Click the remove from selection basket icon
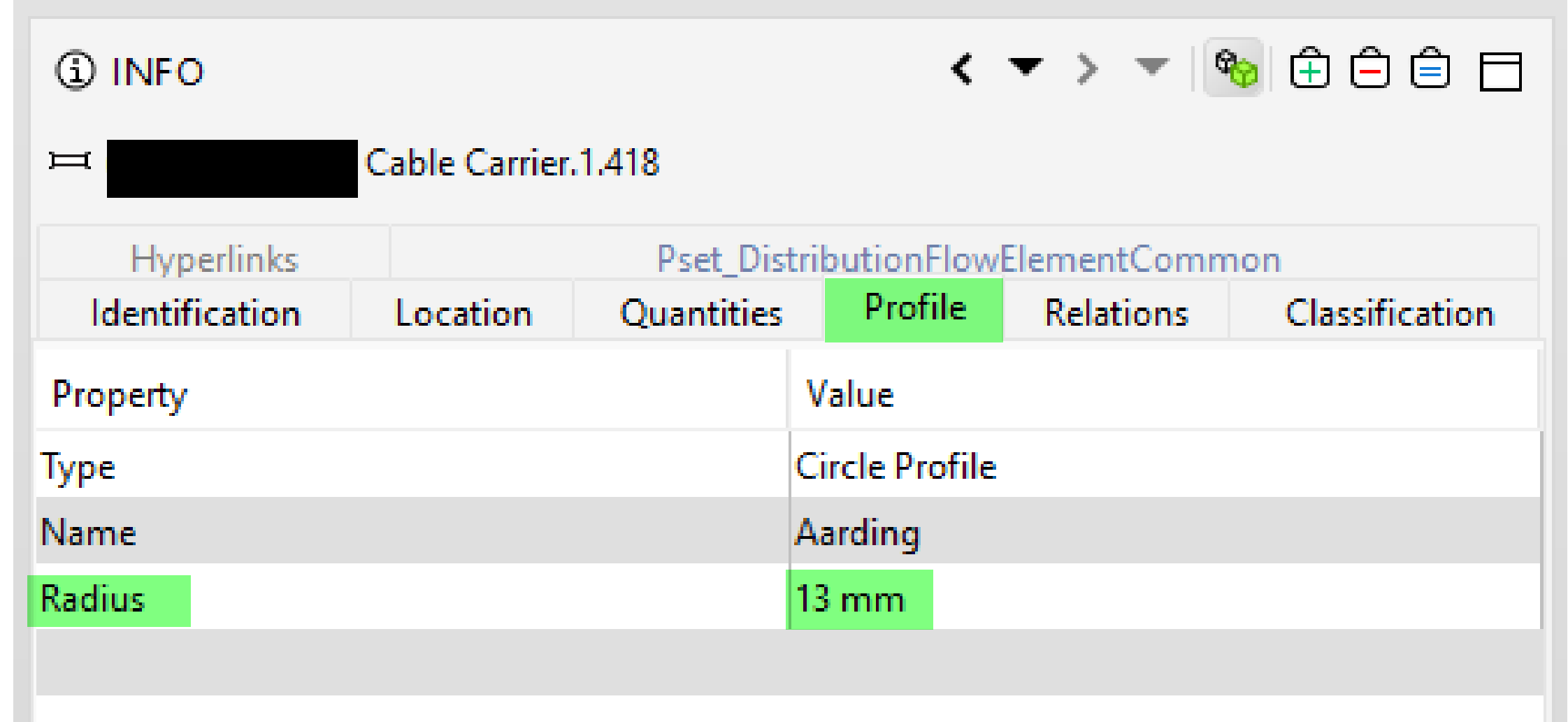 pyautogui.click(x=1369, y=68)
